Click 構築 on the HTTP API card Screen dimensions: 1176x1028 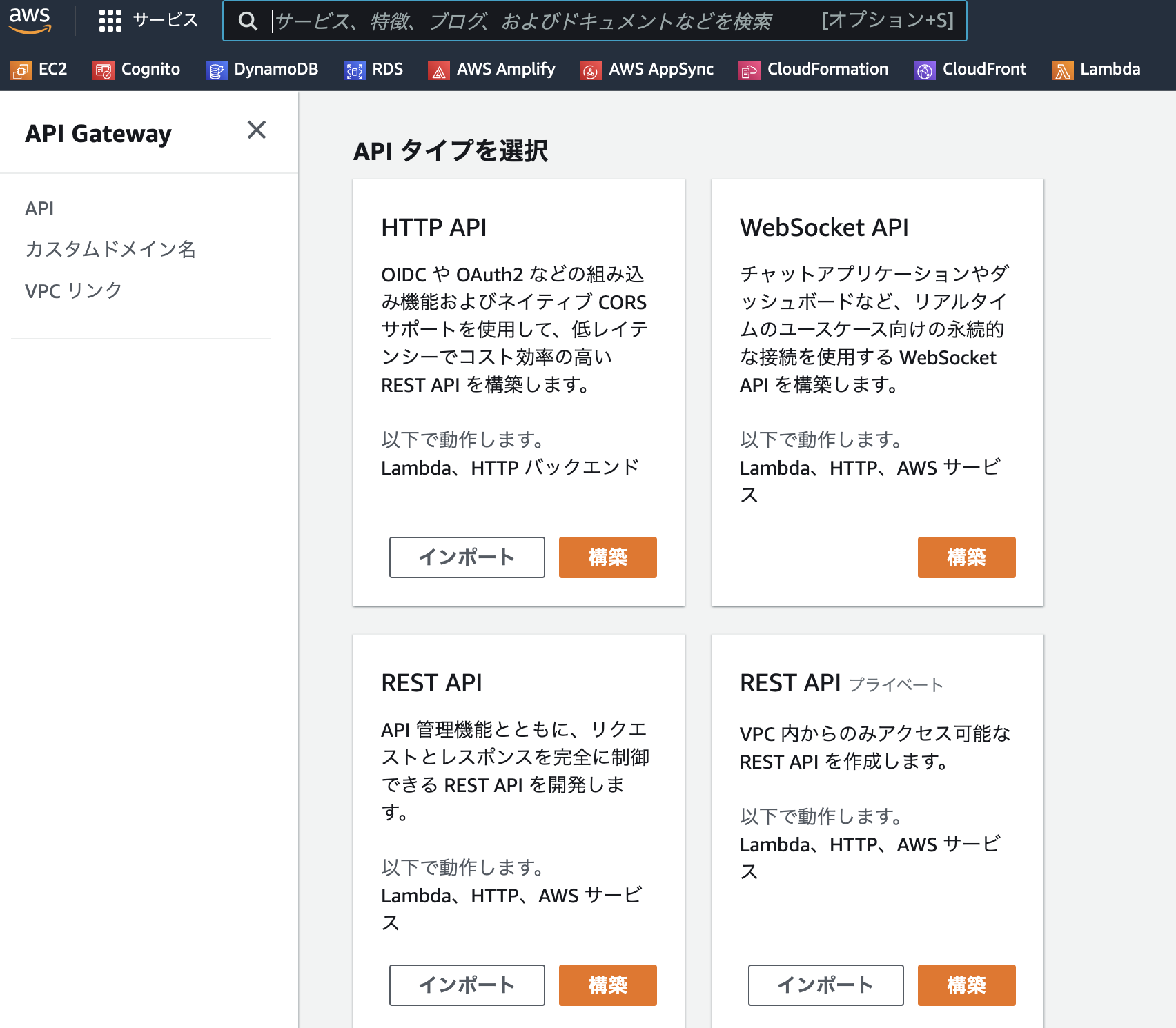(x=607, y=557)
